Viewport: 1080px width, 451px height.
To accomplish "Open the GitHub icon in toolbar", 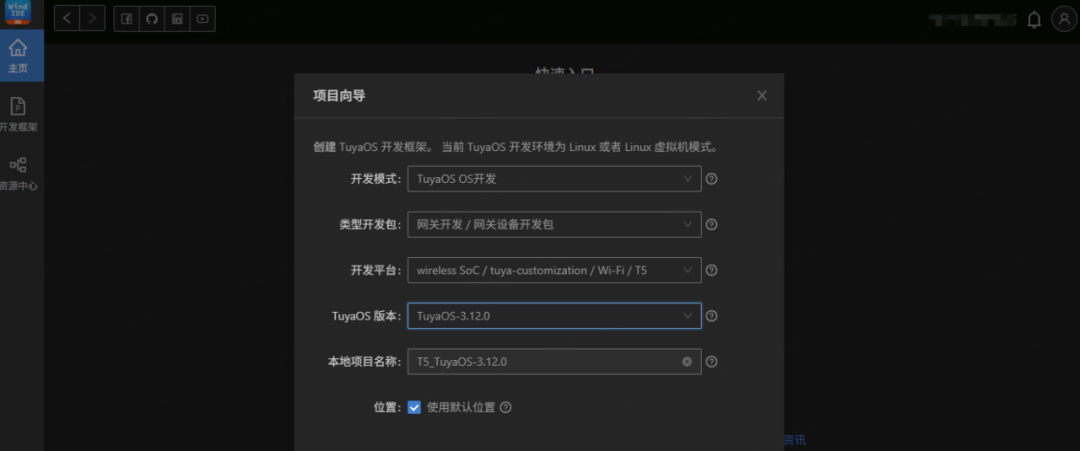I will (x=152, y=19).
